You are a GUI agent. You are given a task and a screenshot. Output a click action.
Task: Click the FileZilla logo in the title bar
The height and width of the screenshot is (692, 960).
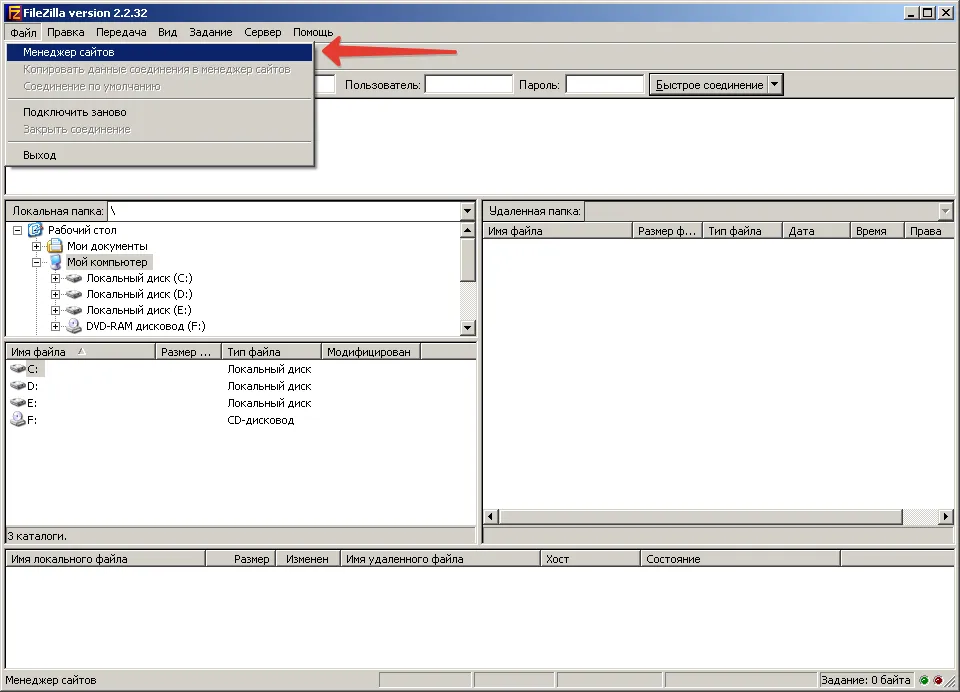(14, 13)
